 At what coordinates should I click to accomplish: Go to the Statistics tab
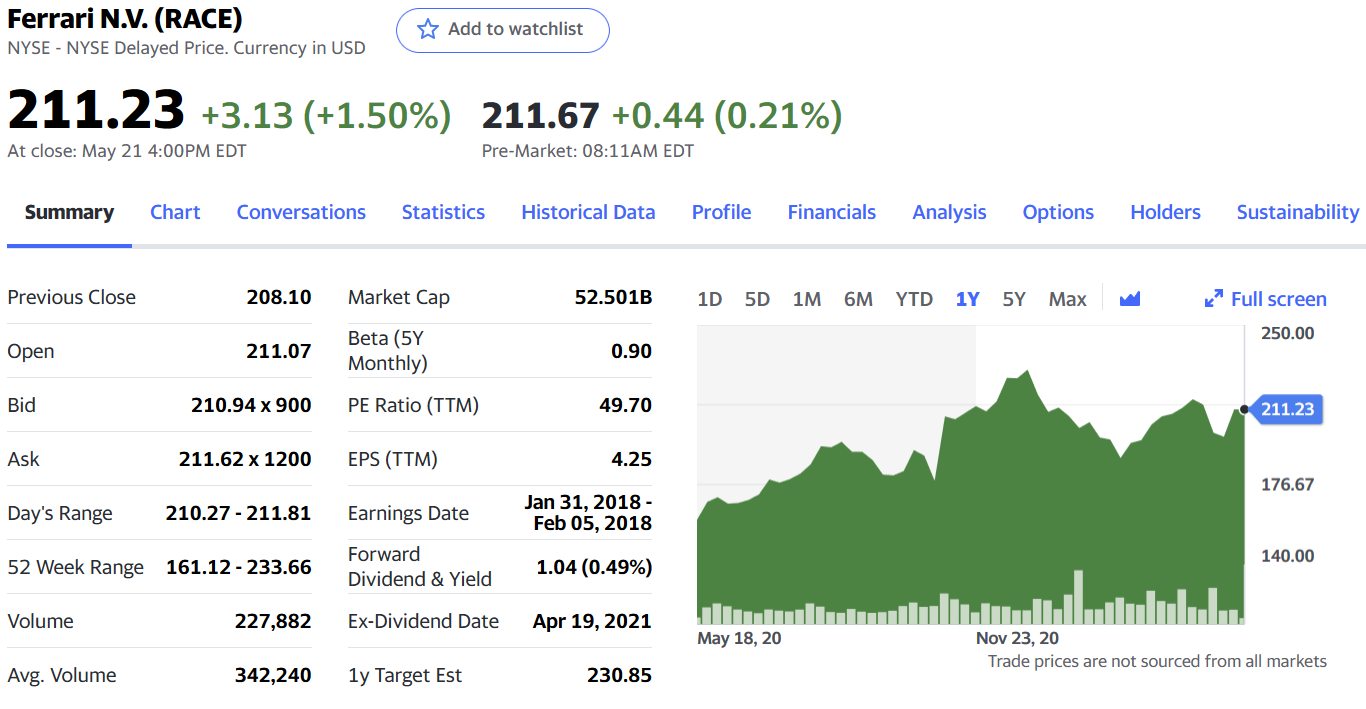(443, 212)
